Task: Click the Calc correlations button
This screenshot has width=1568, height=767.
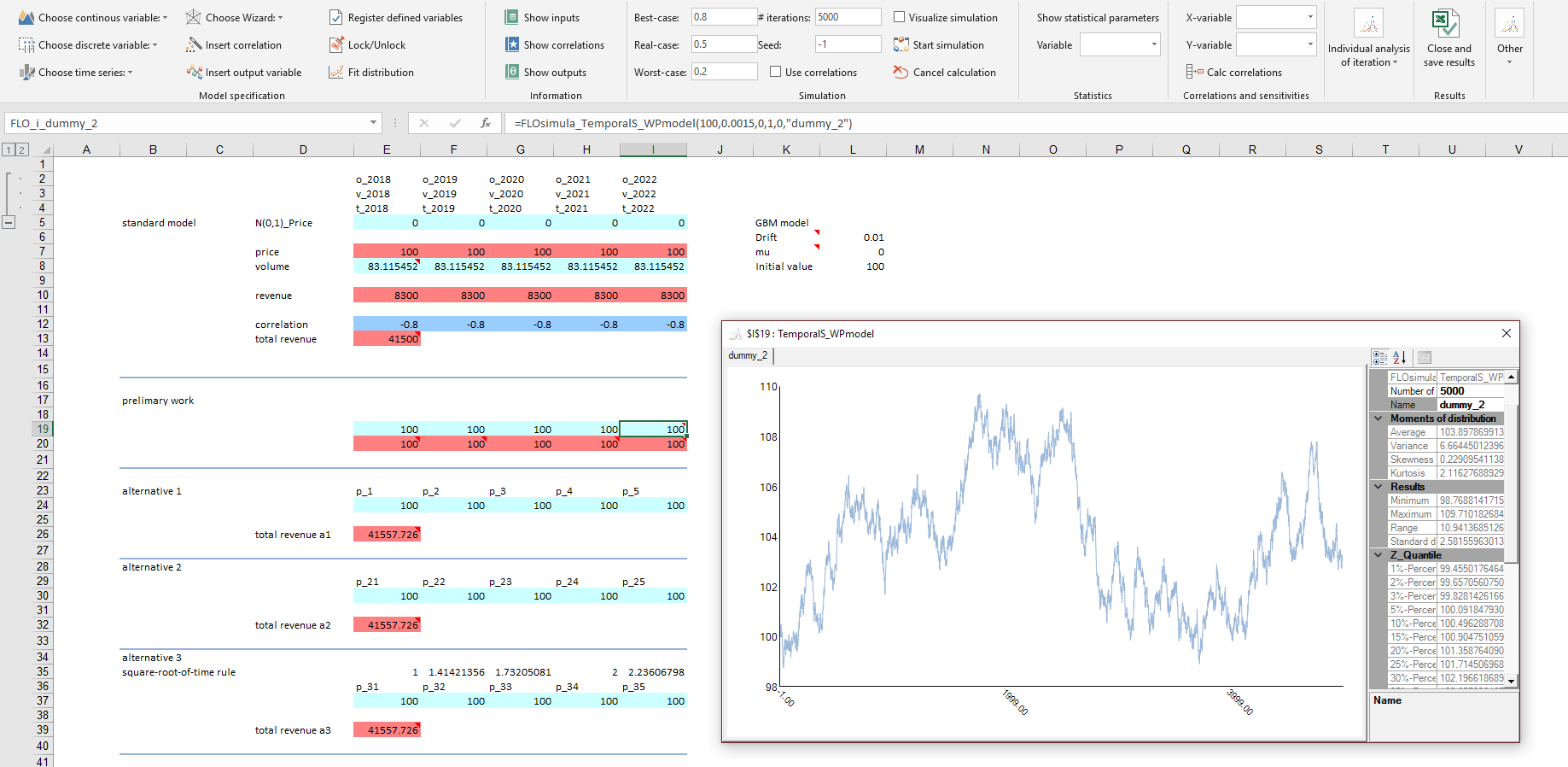Action: tap(1234, 73)
